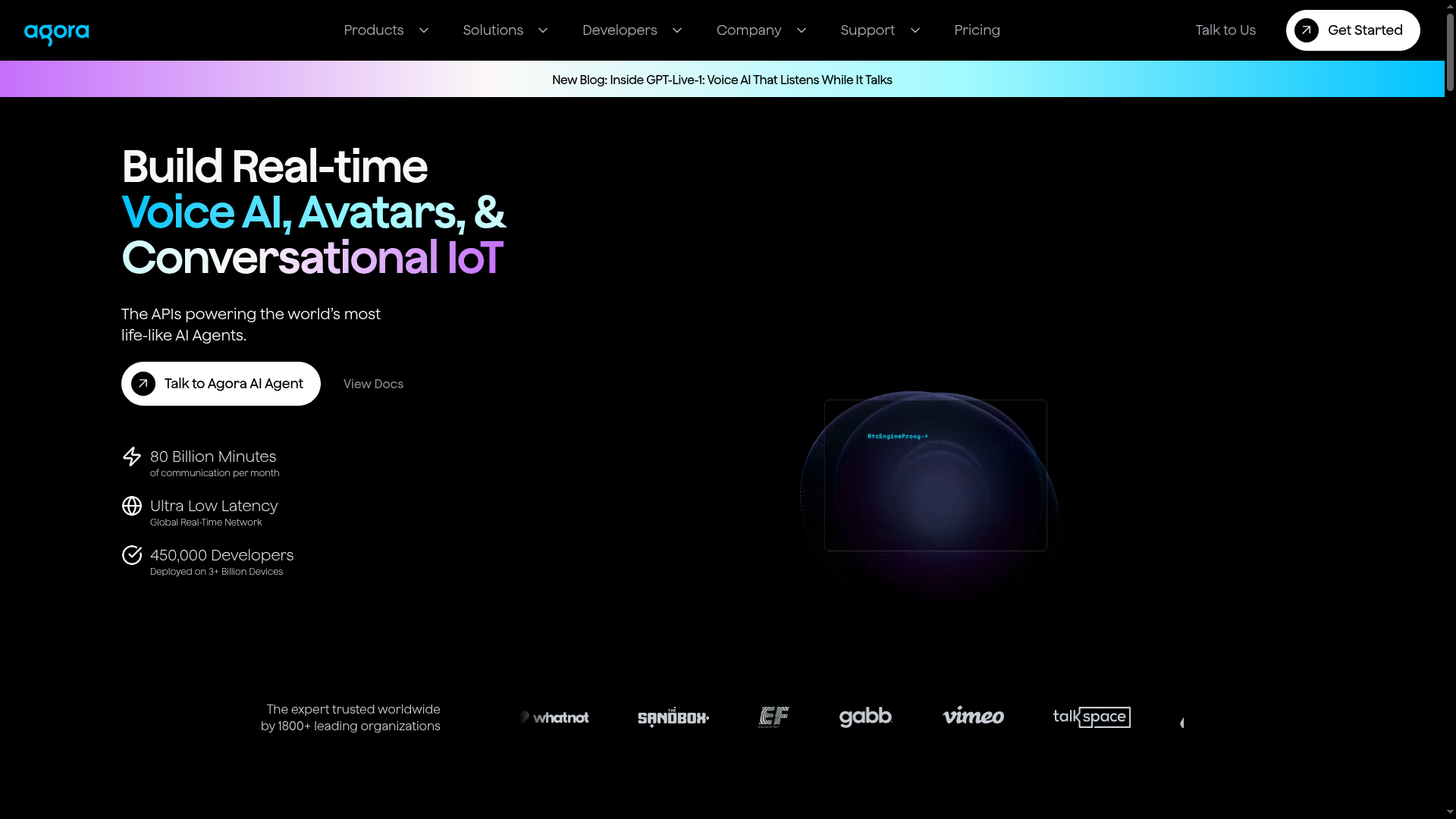The height and width of the screenshot is (819, 1456).
Task: Click Talk to Agora AI Agent button
Action: (221, 384)
